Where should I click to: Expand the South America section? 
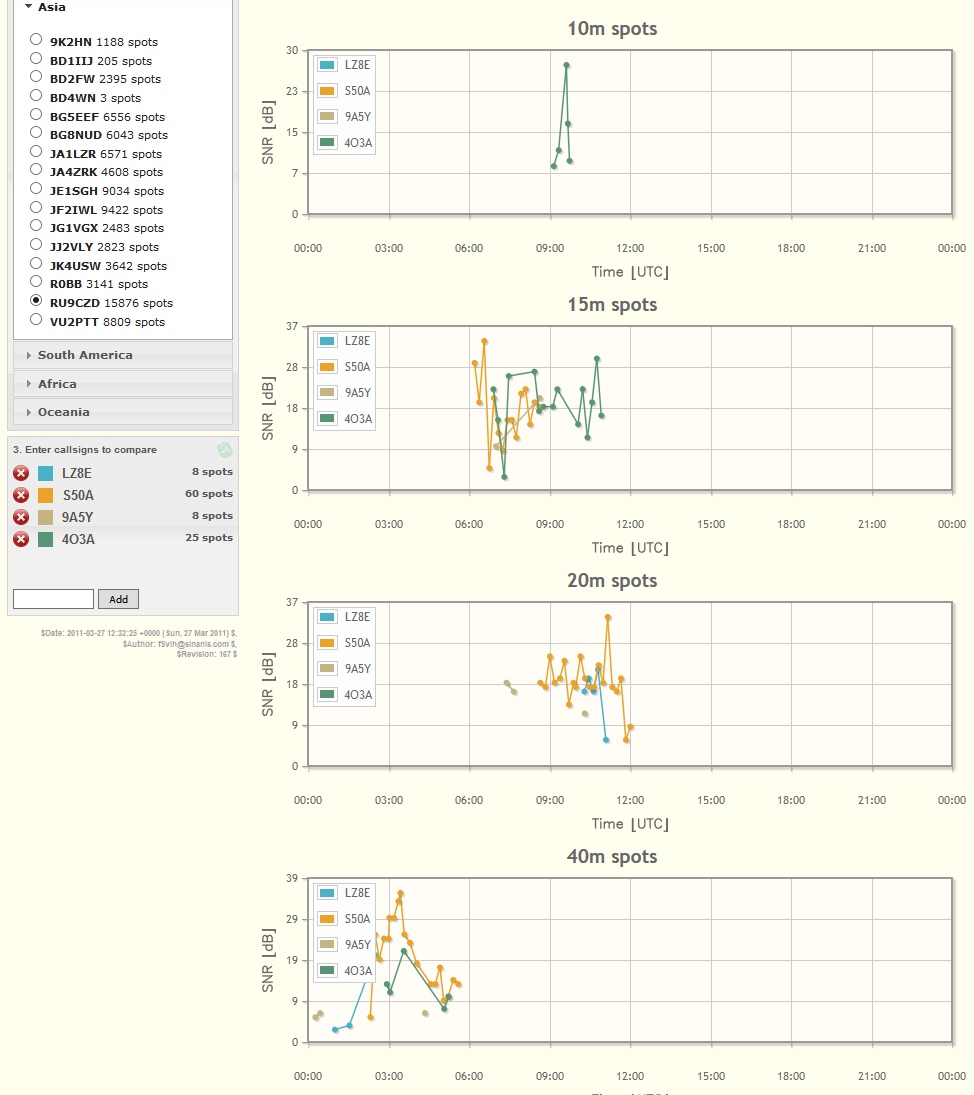(x=85, y=355)
